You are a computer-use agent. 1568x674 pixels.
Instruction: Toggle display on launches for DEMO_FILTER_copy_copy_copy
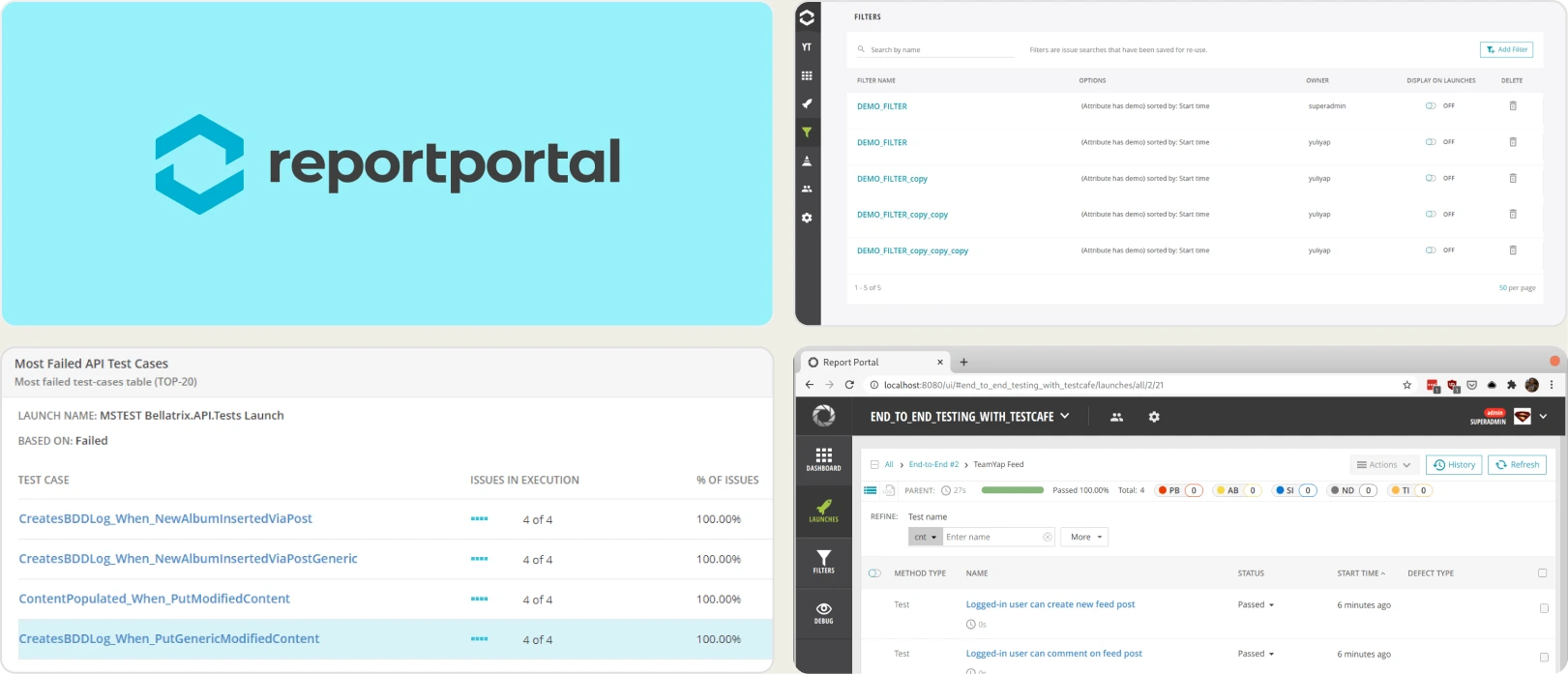point(1431,250)
